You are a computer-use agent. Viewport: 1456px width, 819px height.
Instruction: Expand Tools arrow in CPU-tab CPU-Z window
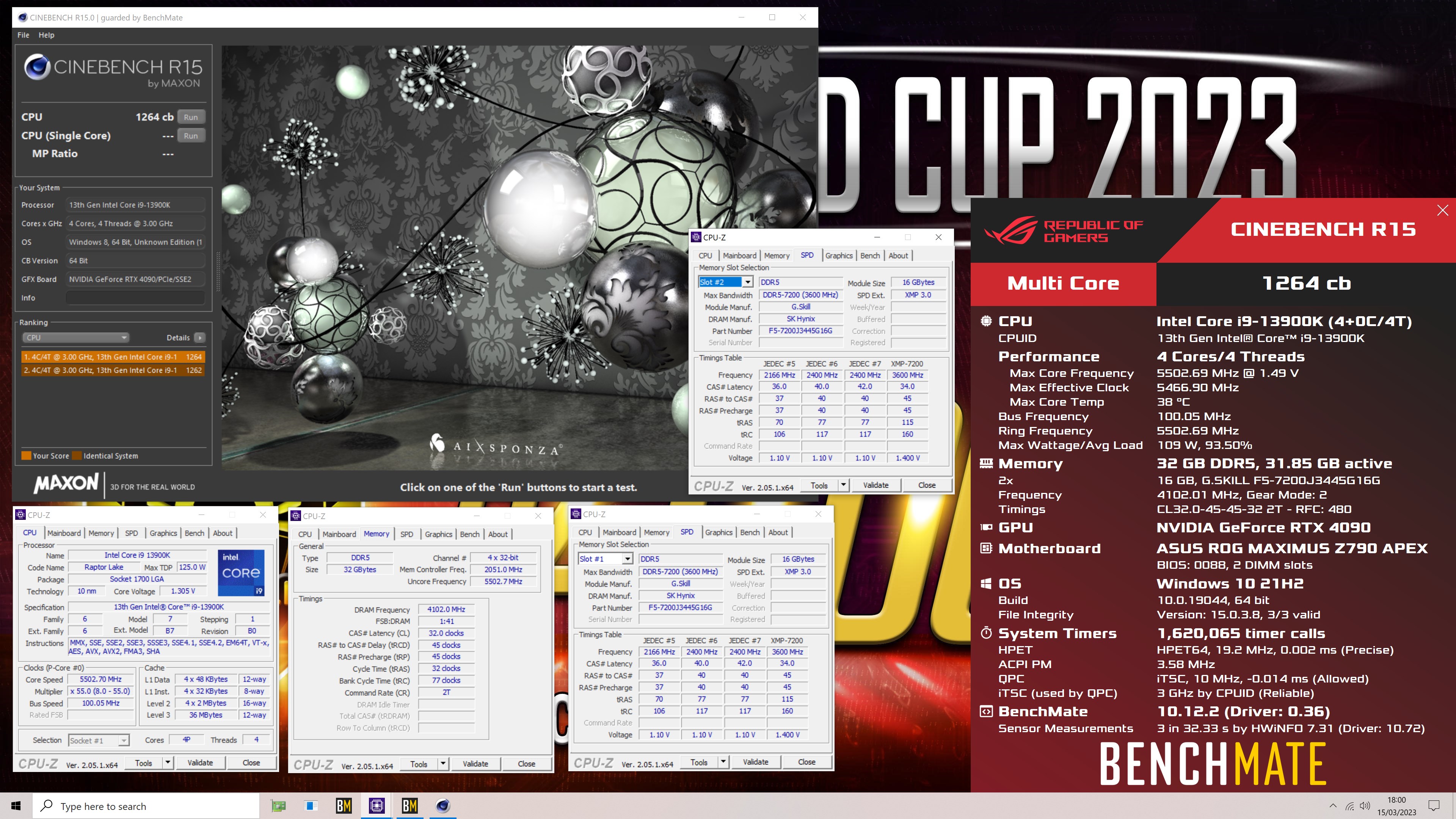coord(168,763)
